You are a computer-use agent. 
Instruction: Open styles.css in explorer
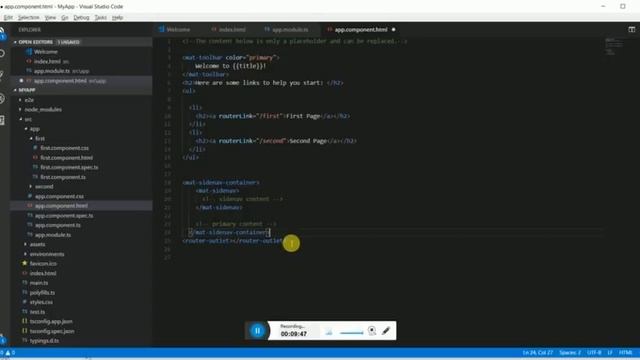coord(41,302)
